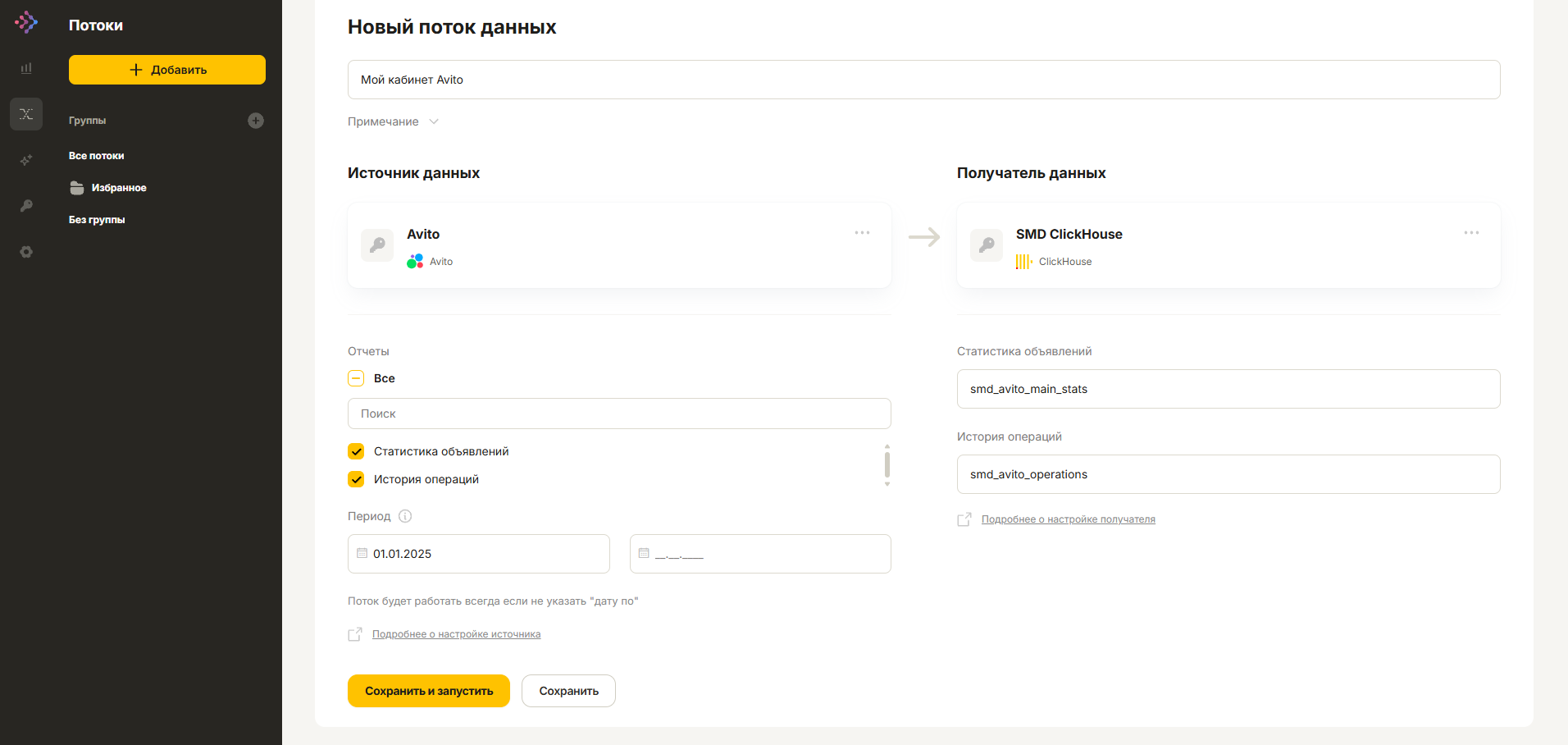Click calendar icon in start date field

[362, 553]
